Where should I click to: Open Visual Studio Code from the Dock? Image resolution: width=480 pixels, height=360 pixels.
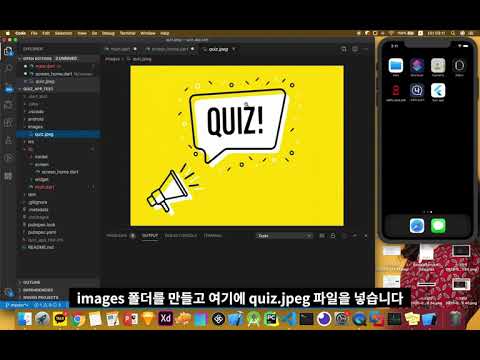click(289, 319)
